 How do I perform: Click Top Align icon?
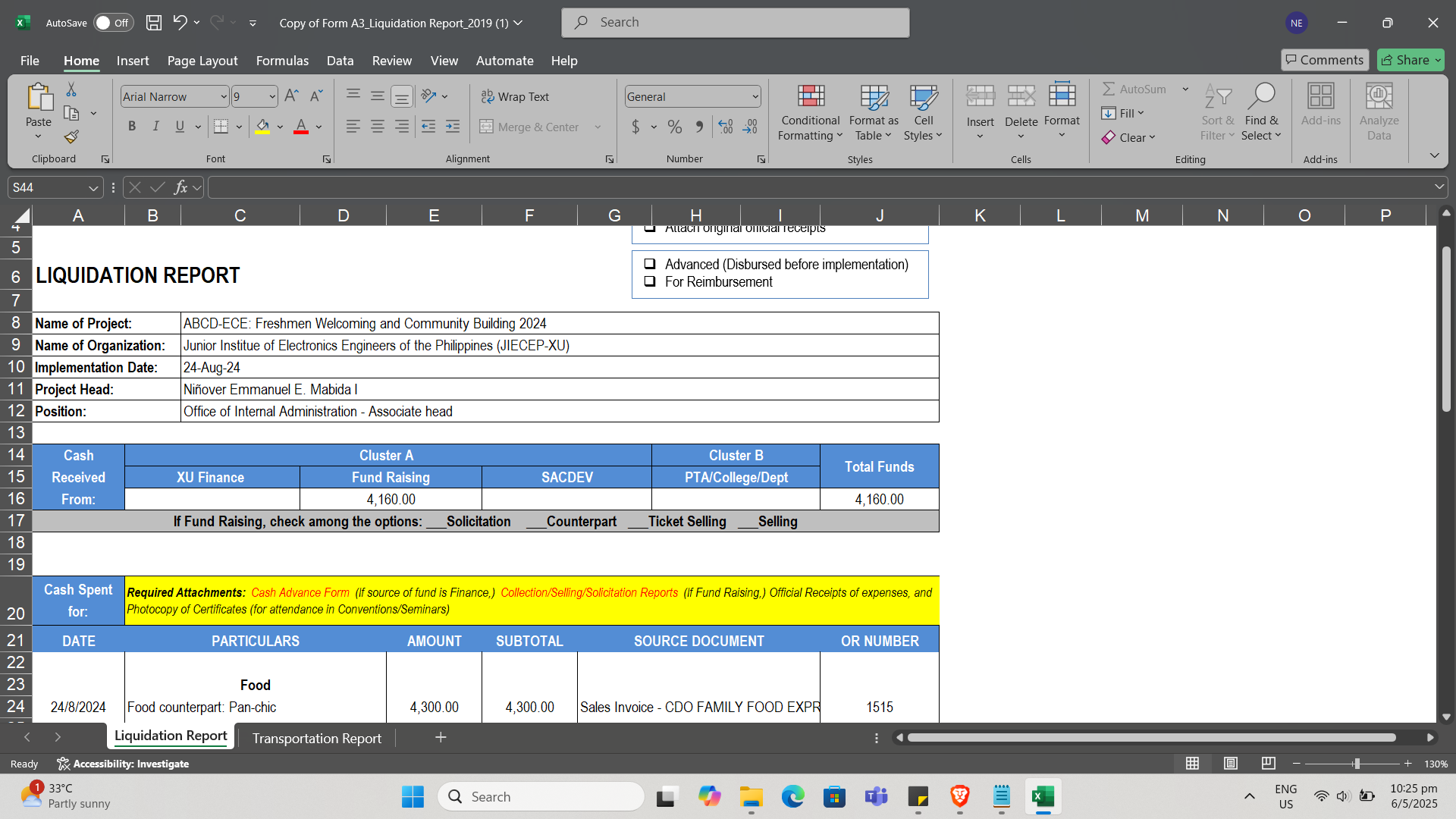pos(353,96)
